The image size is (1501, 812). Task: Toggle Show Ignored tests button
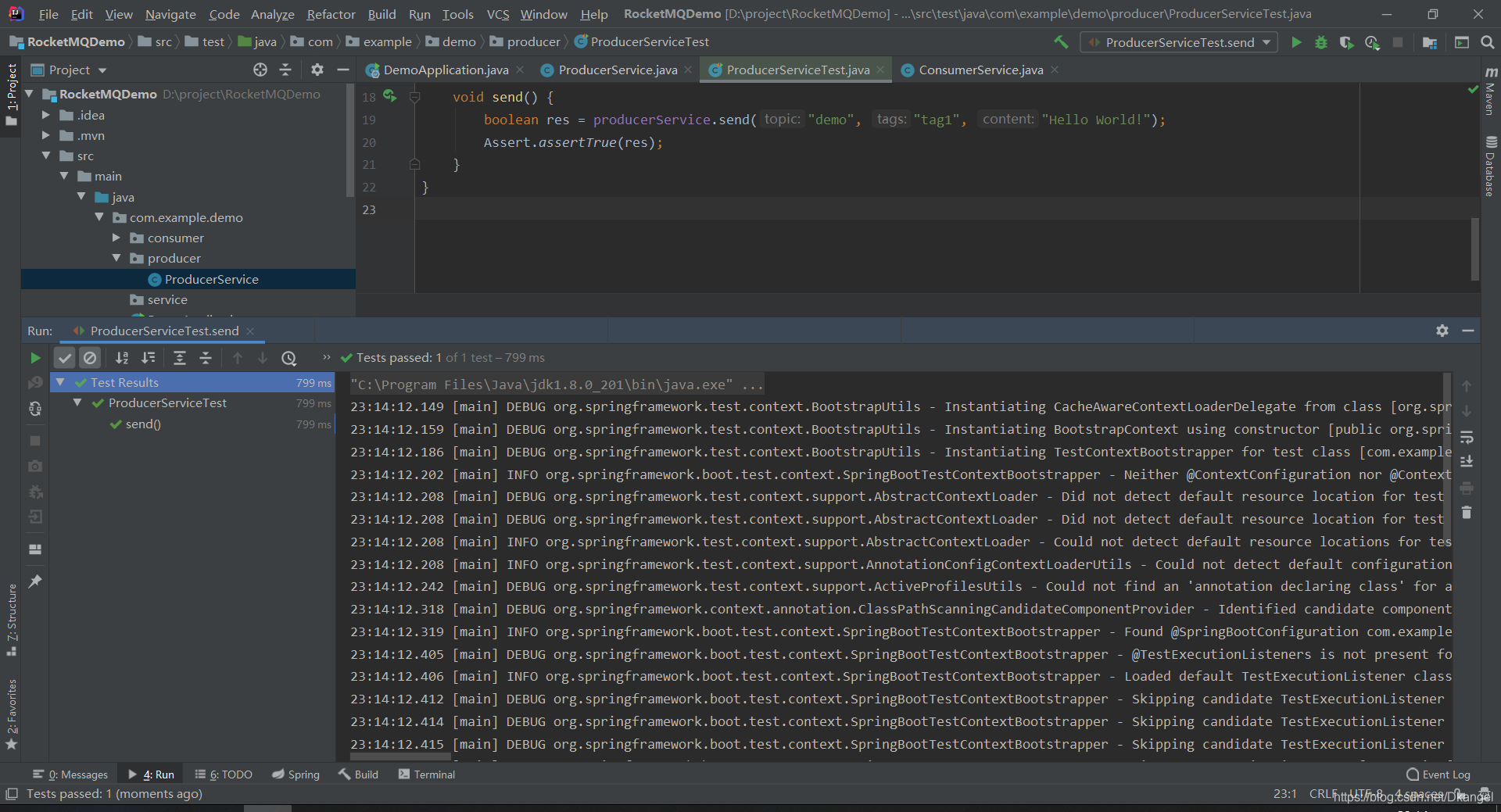coord(91,358)
